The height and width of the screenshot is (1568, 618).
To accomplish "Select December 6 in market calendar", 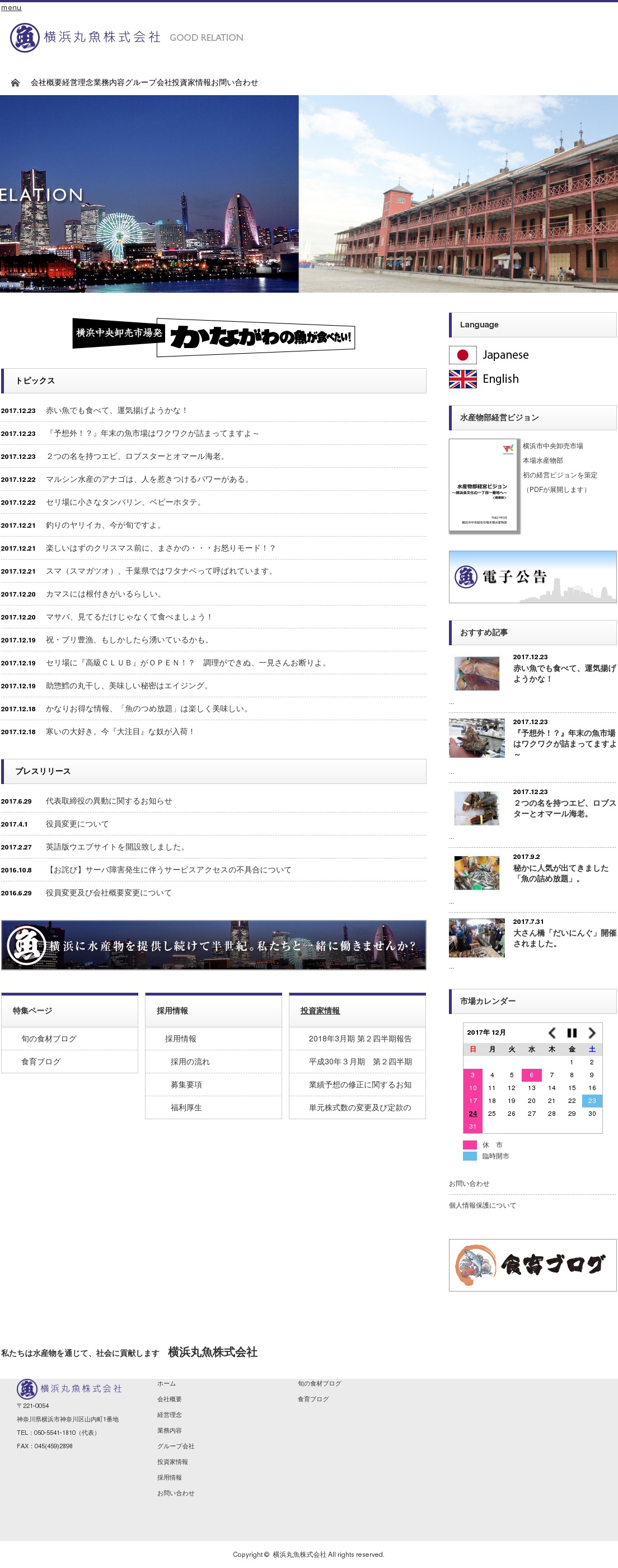I will click(x=532, y=1075).
